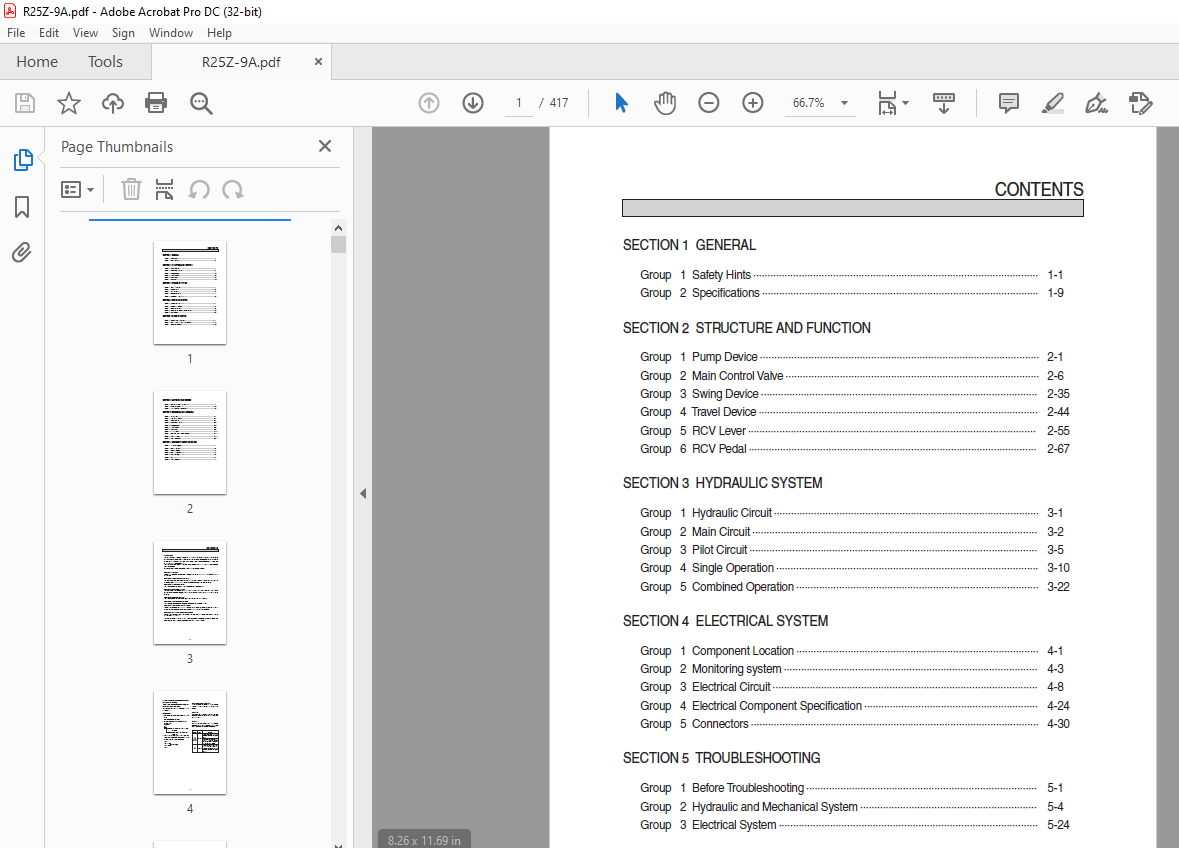Go to next page arrow
The width and height of the screenshot is (1179, 848).
[473, 103]
